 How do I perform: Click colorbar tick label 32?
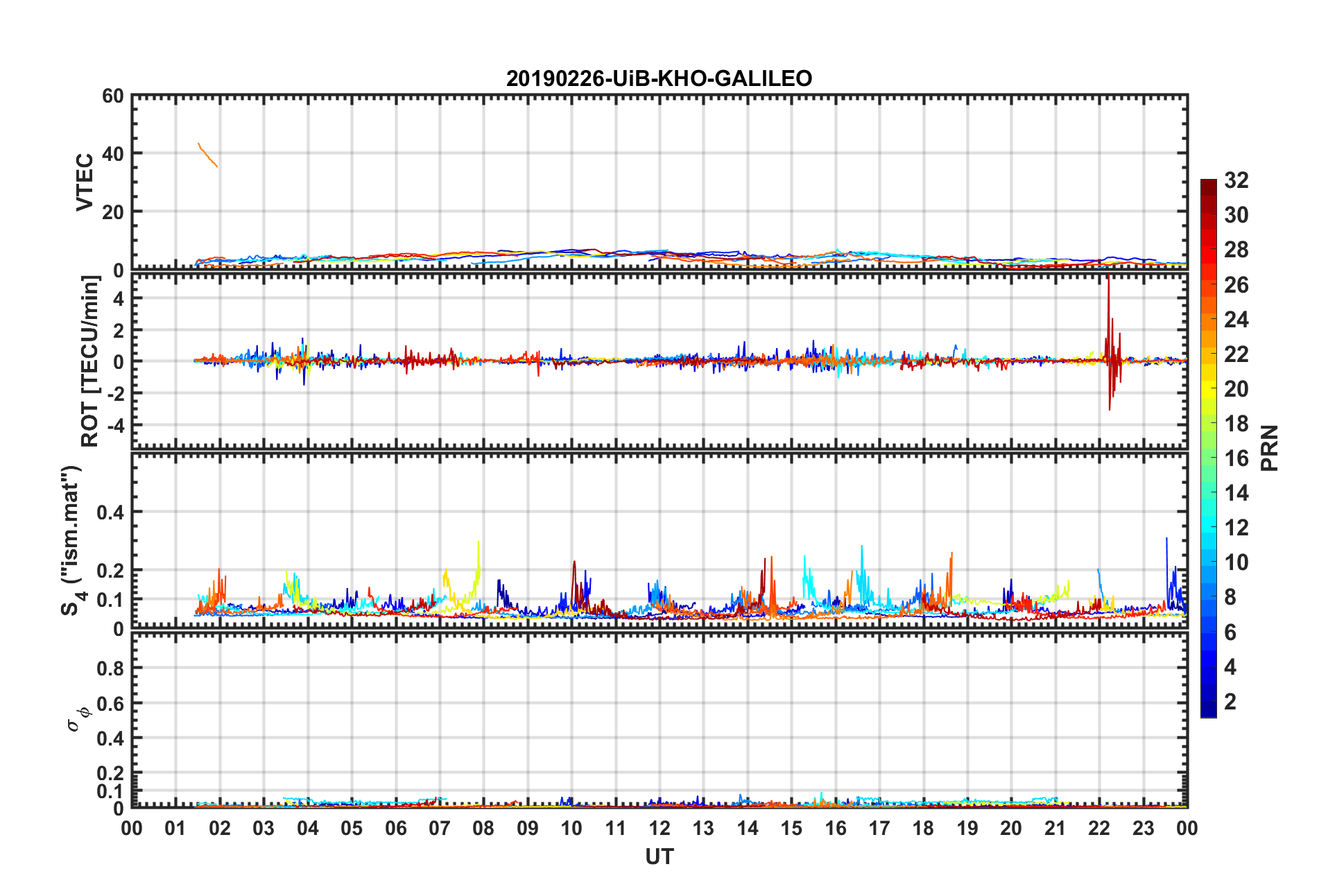1236,180
